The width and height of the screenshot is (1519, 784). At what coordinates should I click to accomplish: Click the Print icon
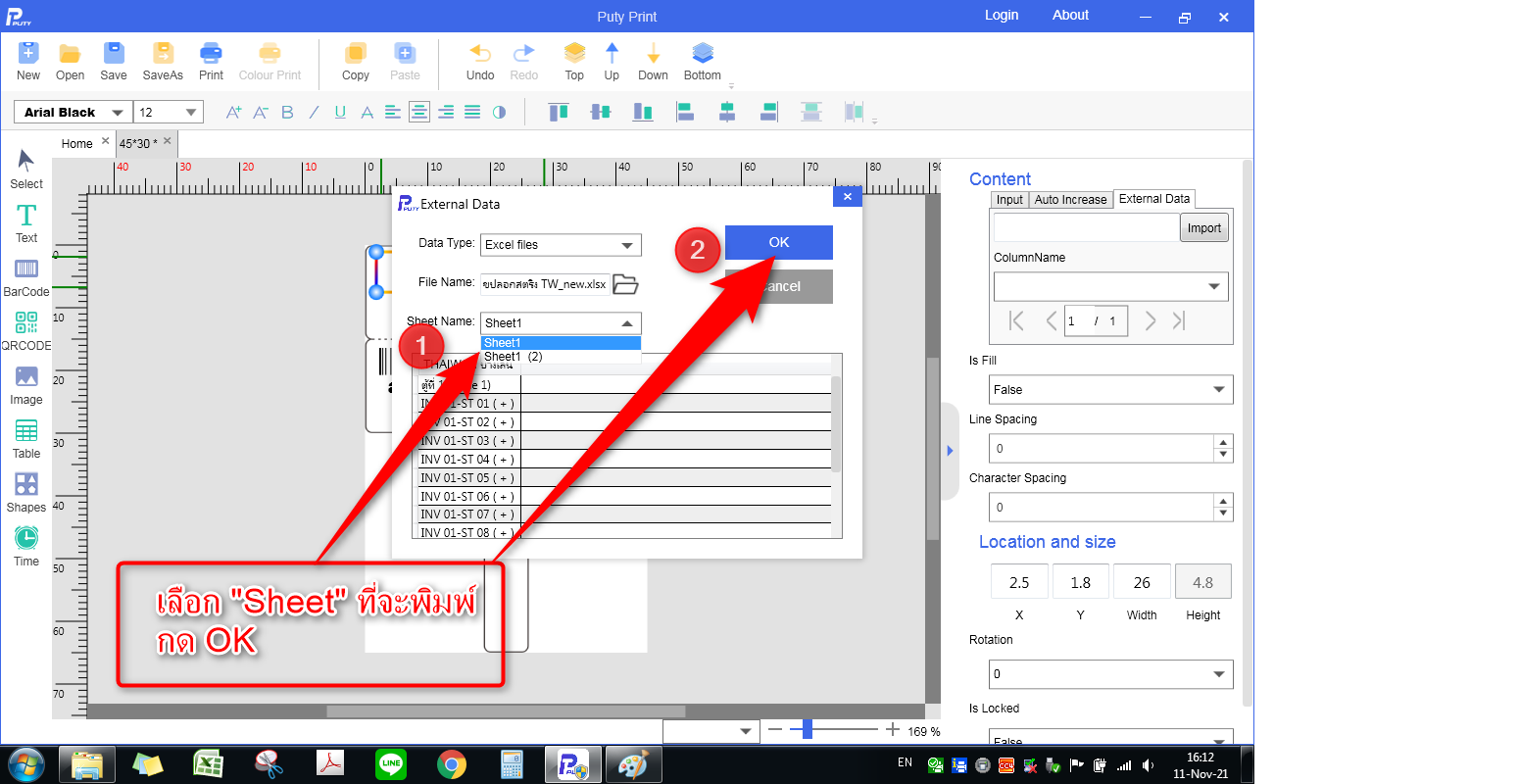[211, 53]
